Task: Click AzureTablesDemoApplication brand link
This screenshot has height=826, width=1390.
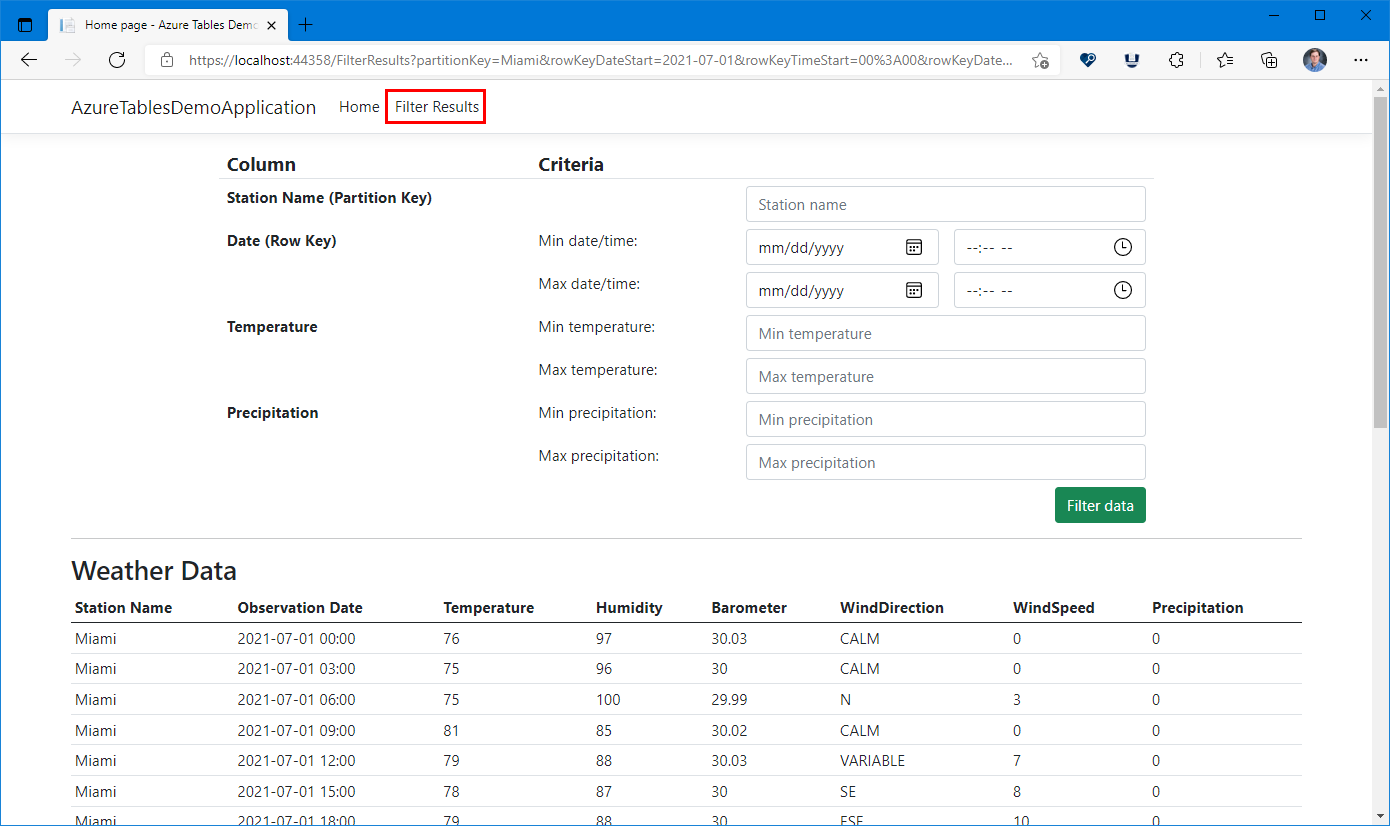Action: (193, 108)
